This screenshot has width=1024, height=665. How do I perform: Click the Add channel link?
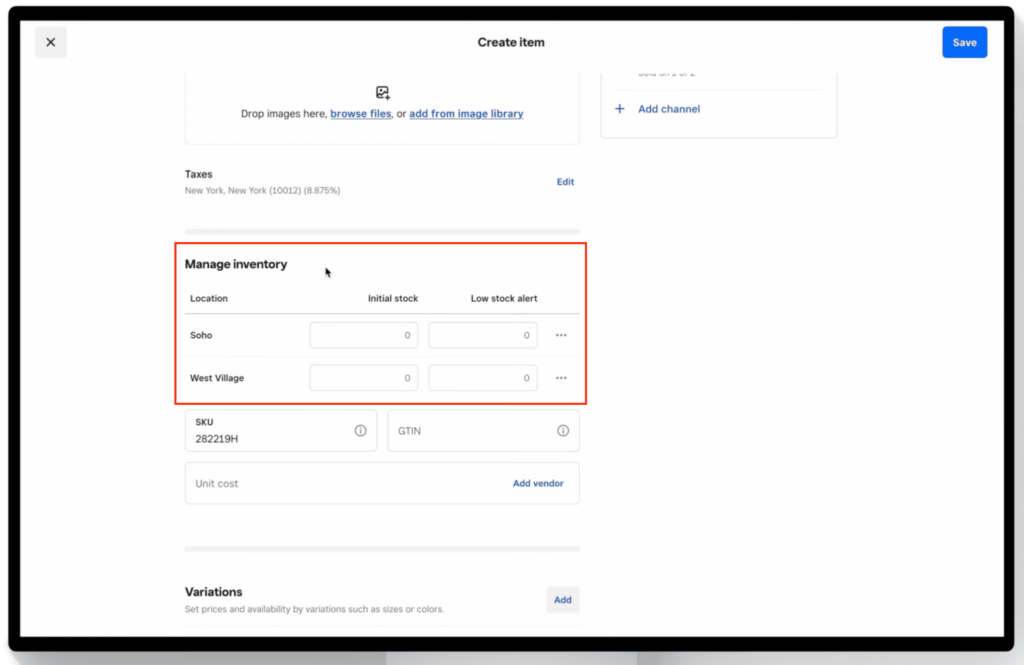pos(668,109)
